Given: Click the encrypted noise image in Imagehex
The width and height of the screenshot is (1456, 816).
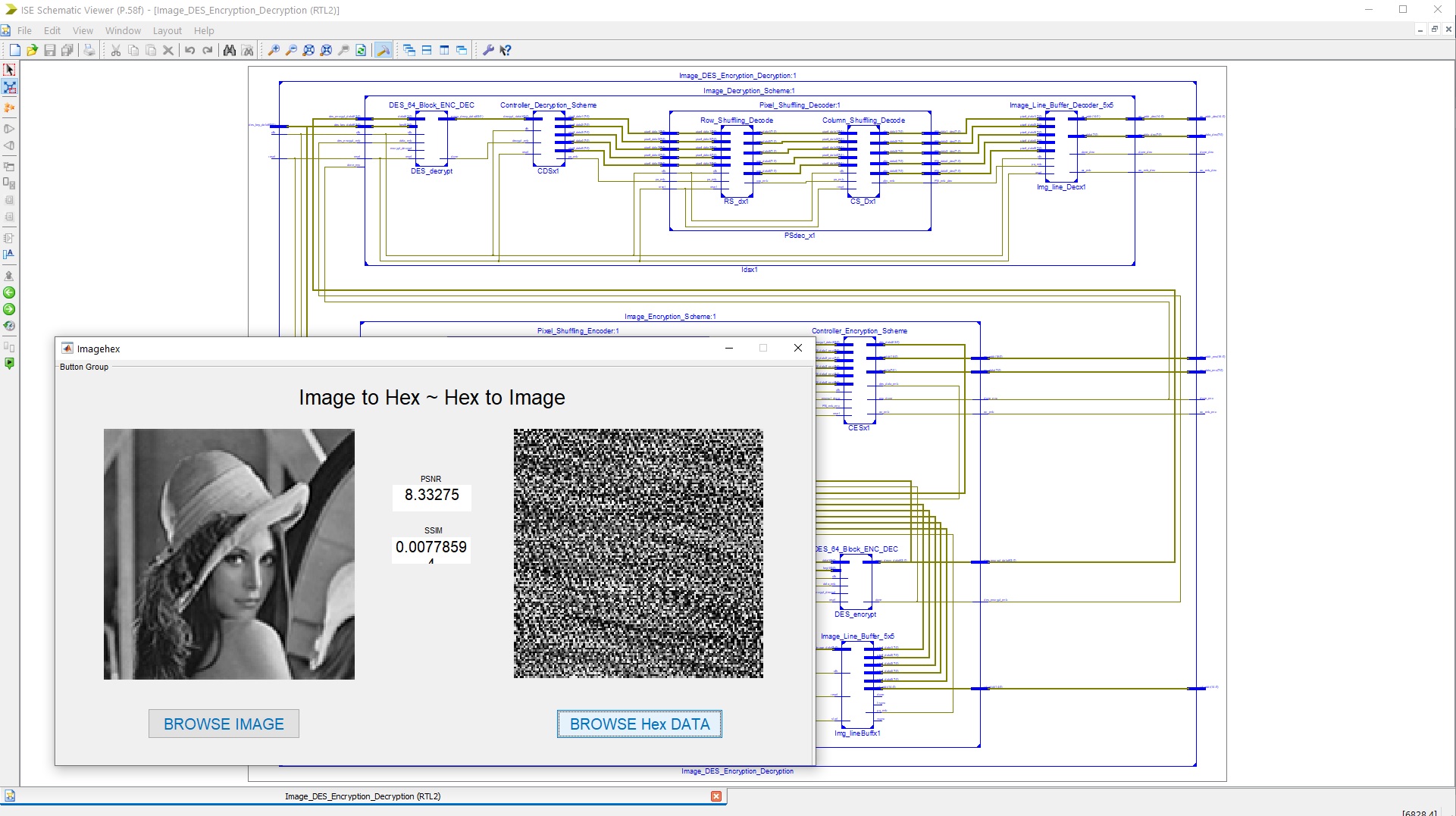Looking at the screenshot, I should tap(638, 553).
